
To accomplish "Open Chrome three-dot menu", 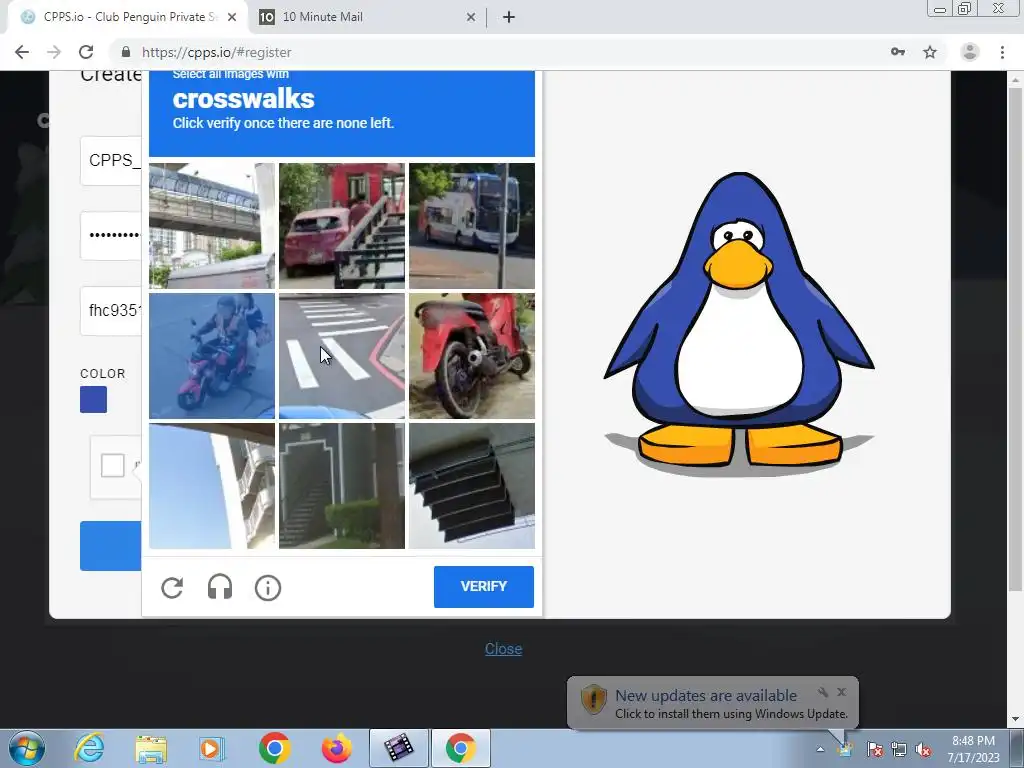I will point(1002,52).
